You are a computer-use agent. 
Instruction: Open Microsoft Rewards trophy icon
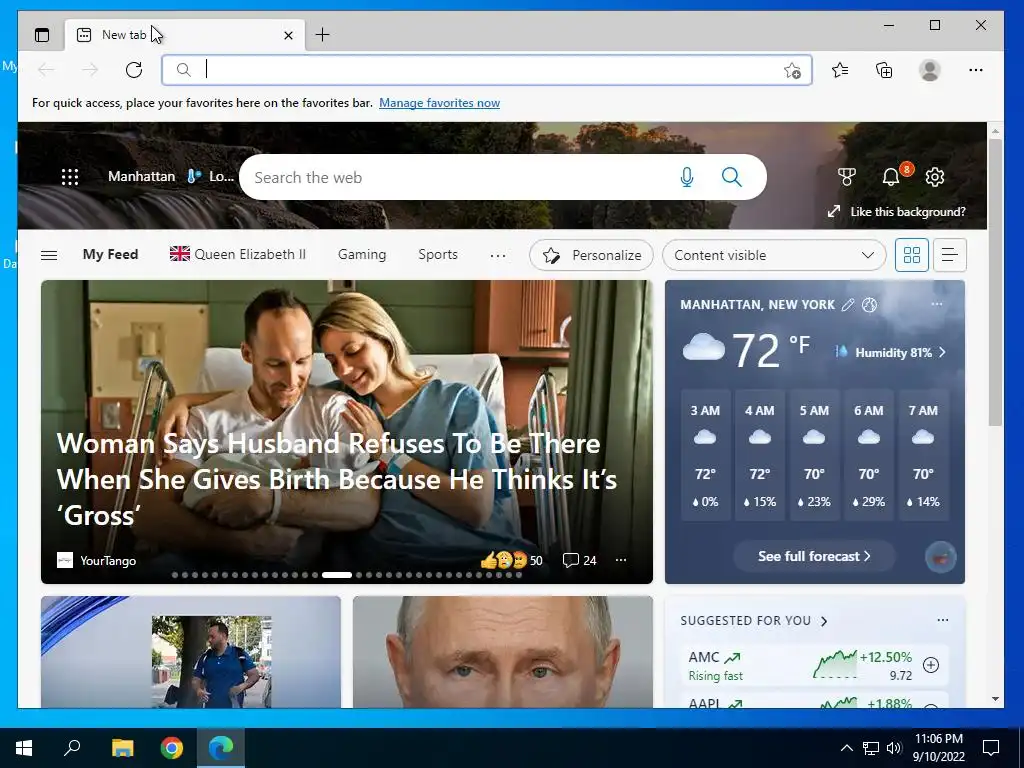point(846,176)
